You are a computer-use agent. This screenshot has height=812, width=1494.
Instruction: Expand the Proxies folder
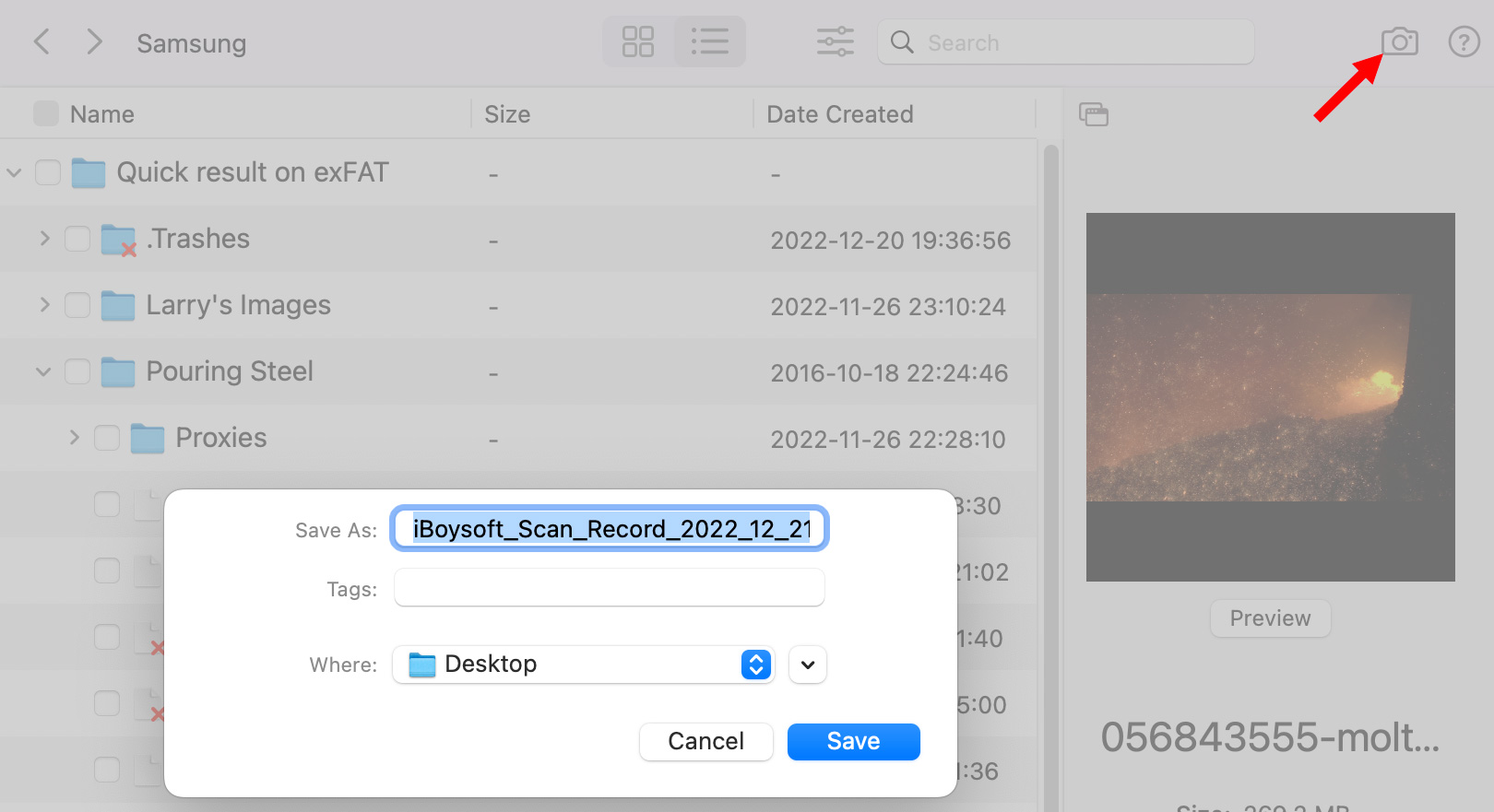[75, 438]
